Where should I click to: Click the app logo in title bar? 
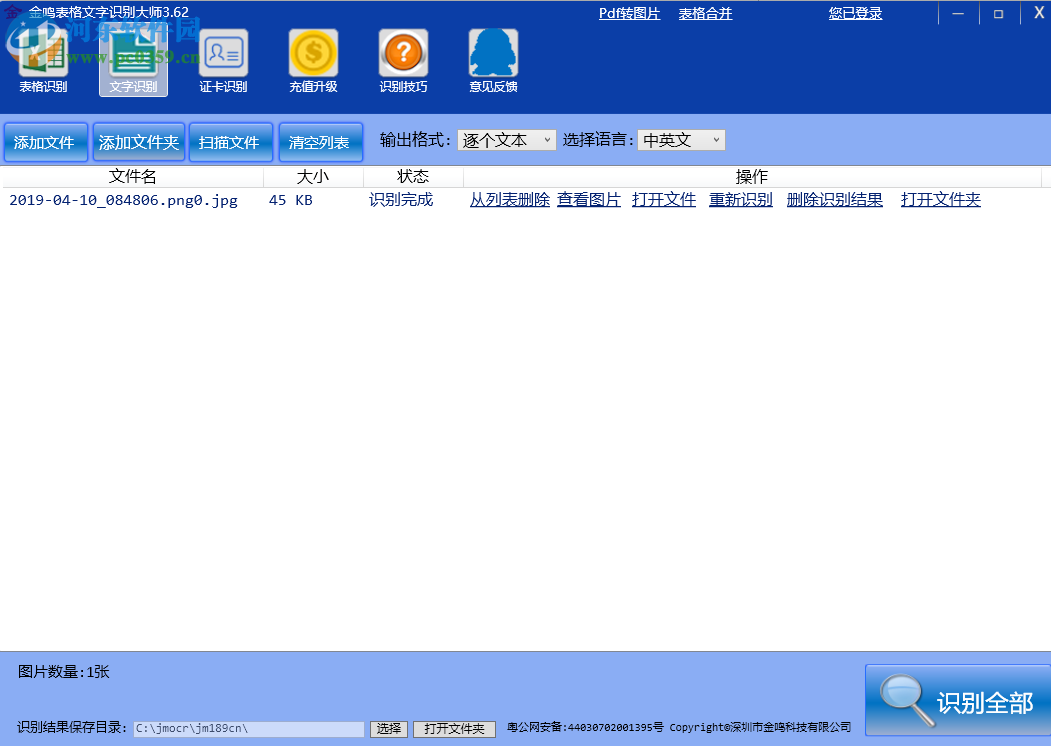coord(12,12)
